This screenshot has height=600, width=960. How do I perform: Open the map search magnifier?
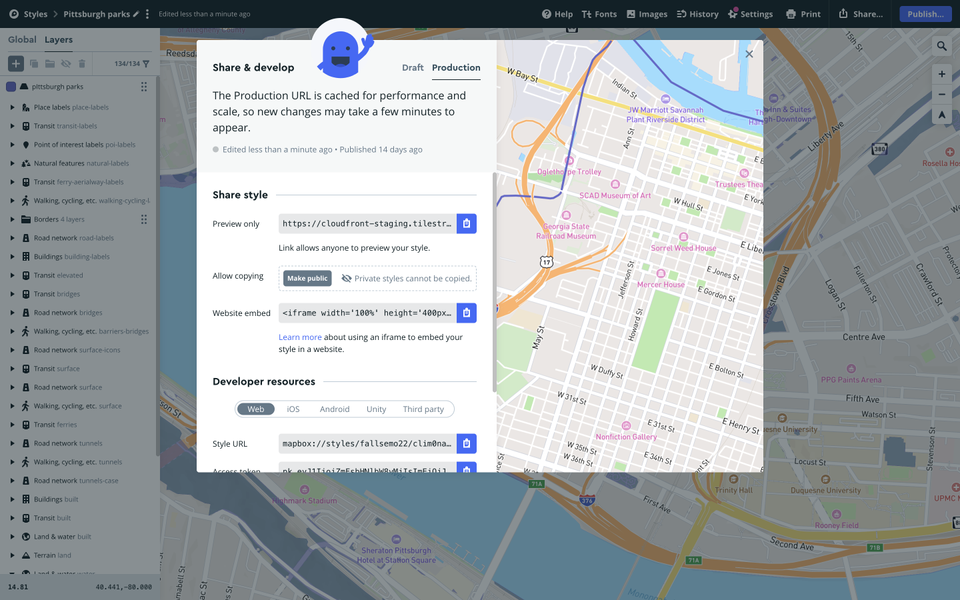pos(942,46)
